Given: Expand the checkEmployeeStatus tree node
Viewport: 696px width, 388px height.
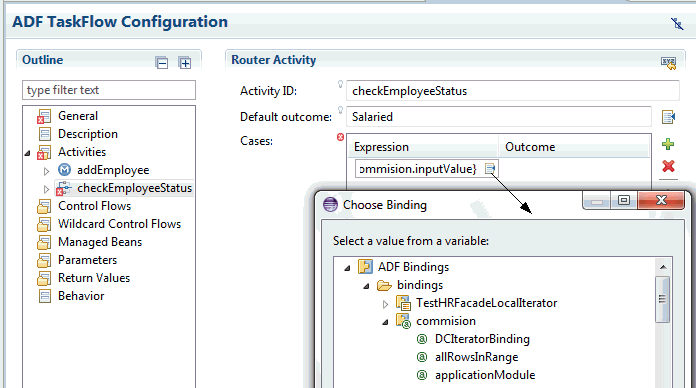Looking at the screenshot, I should (x=46, y=189).
